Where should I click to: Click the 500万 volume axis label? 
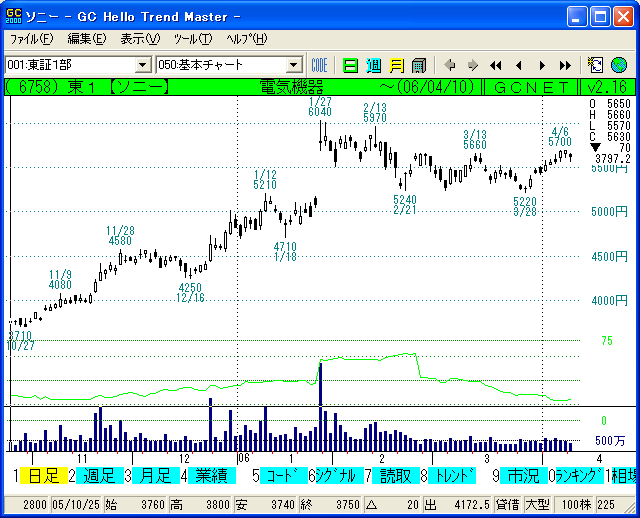point(610,441)
